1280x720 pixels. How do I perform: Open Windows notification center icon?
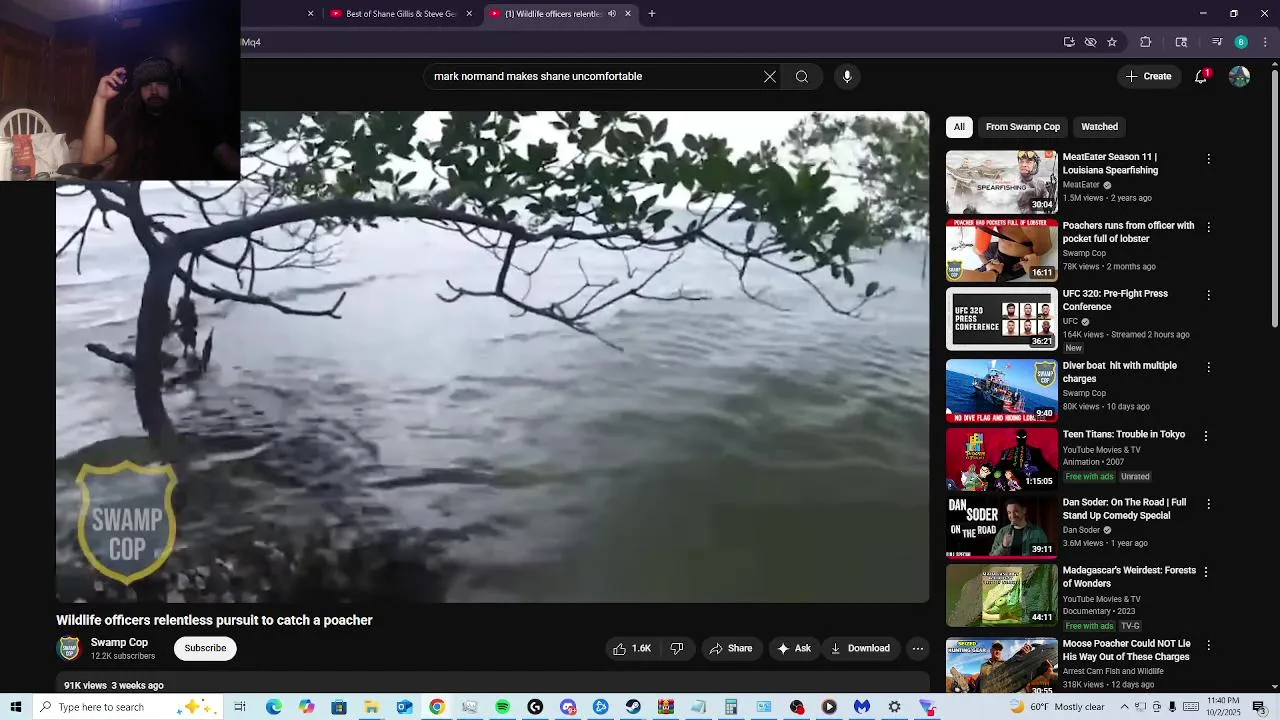point(1260,707)
